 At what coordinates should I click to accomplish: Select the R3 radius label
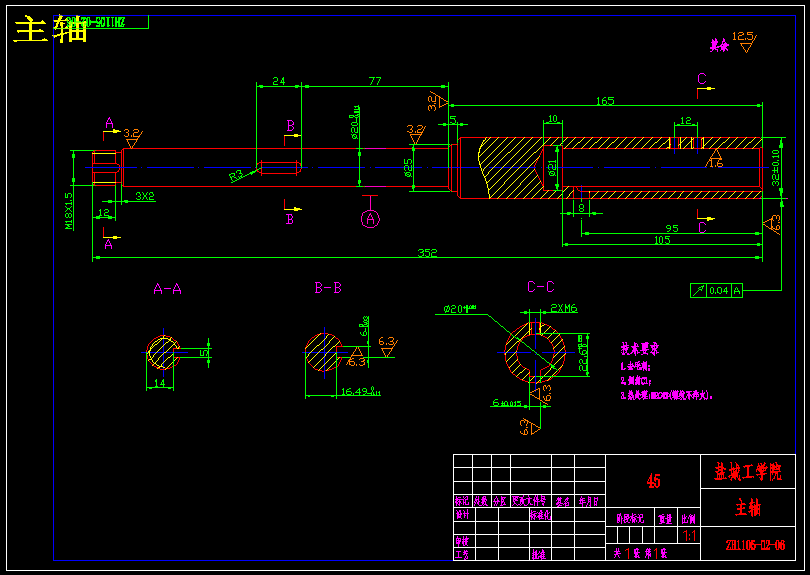coord(236,176)
